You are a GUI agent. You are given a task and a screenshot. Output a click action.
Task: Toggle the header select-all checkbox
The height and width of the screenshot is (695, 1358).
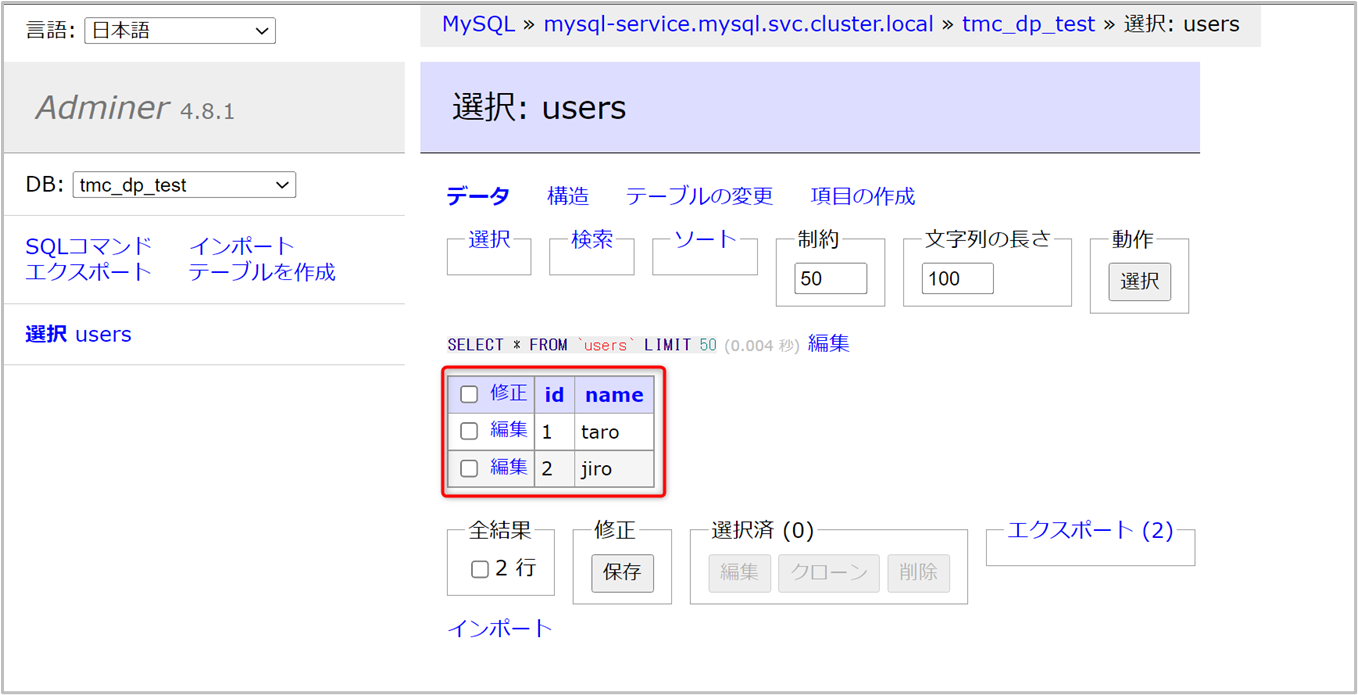469,394
